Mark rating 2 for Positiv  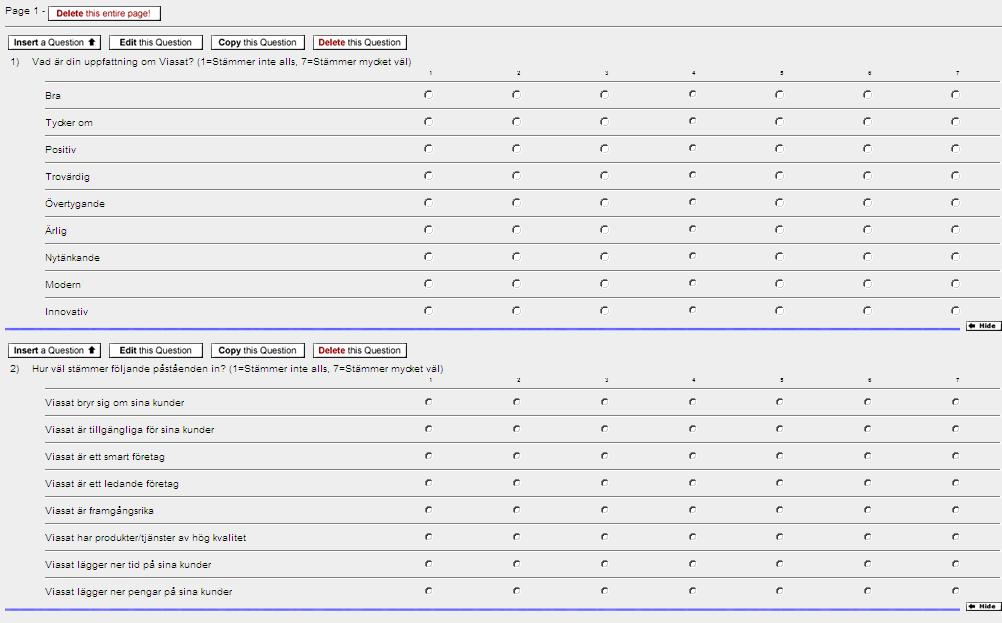pyautogui.click(x=516, y=148)
